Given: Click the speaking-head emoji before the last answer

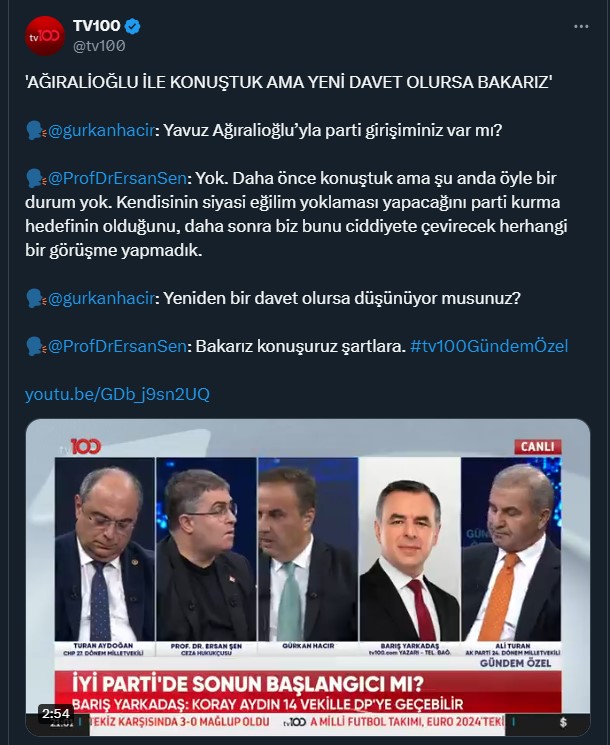Looking at the screenshot, I should (x=36, y=346).
